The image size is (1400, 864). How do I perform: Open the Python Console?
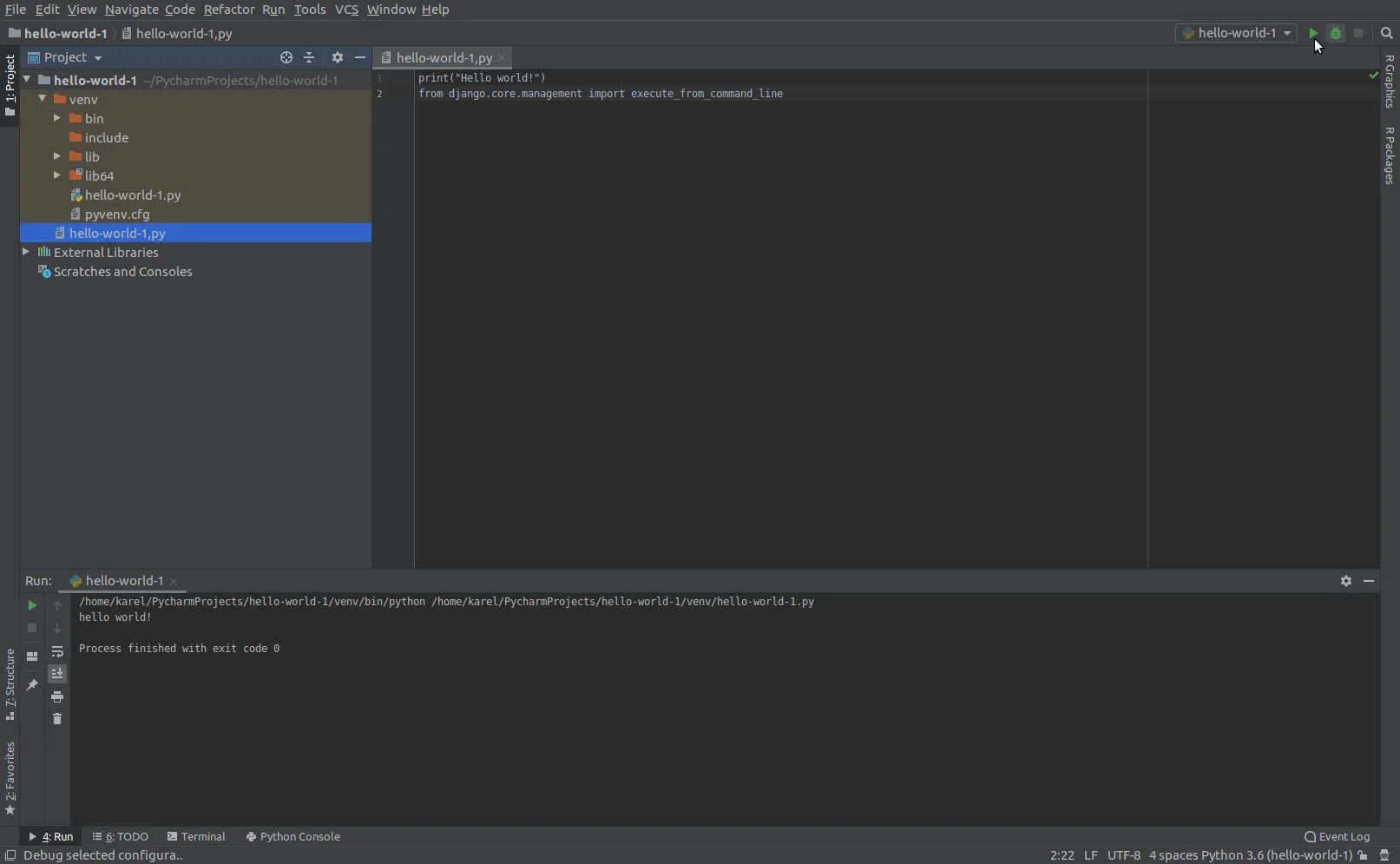pos(293,837)
